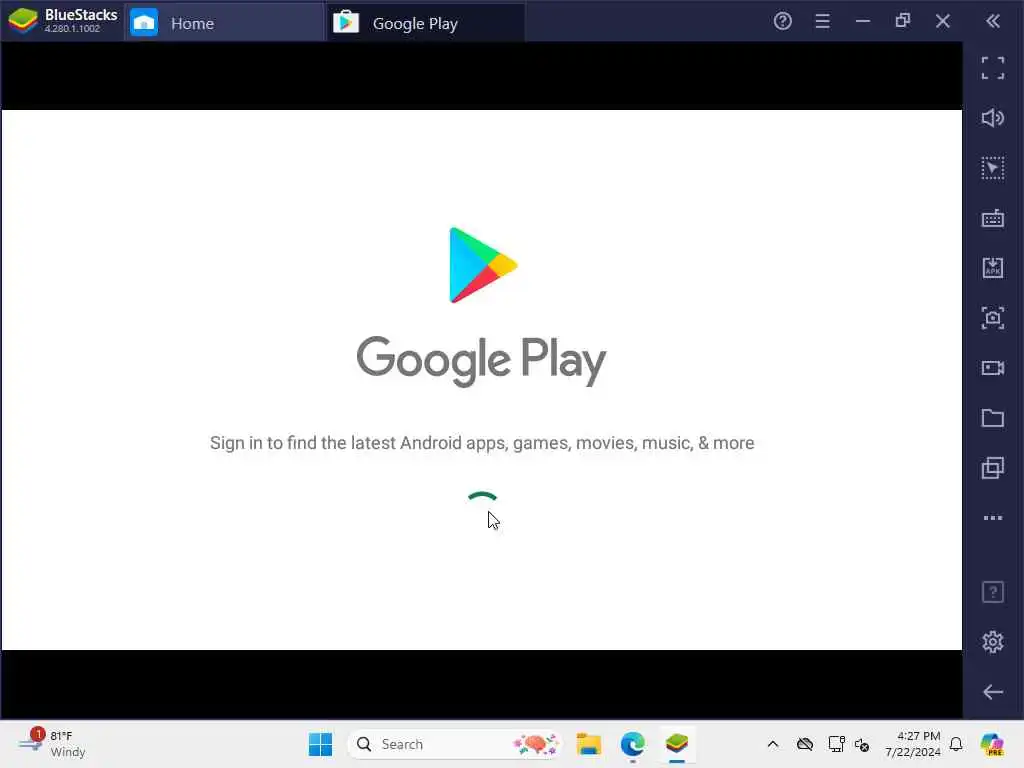This screenshot has height=768, width=1024.
Task: Start screen recording with video icon
Action: [x=993, y=368]
